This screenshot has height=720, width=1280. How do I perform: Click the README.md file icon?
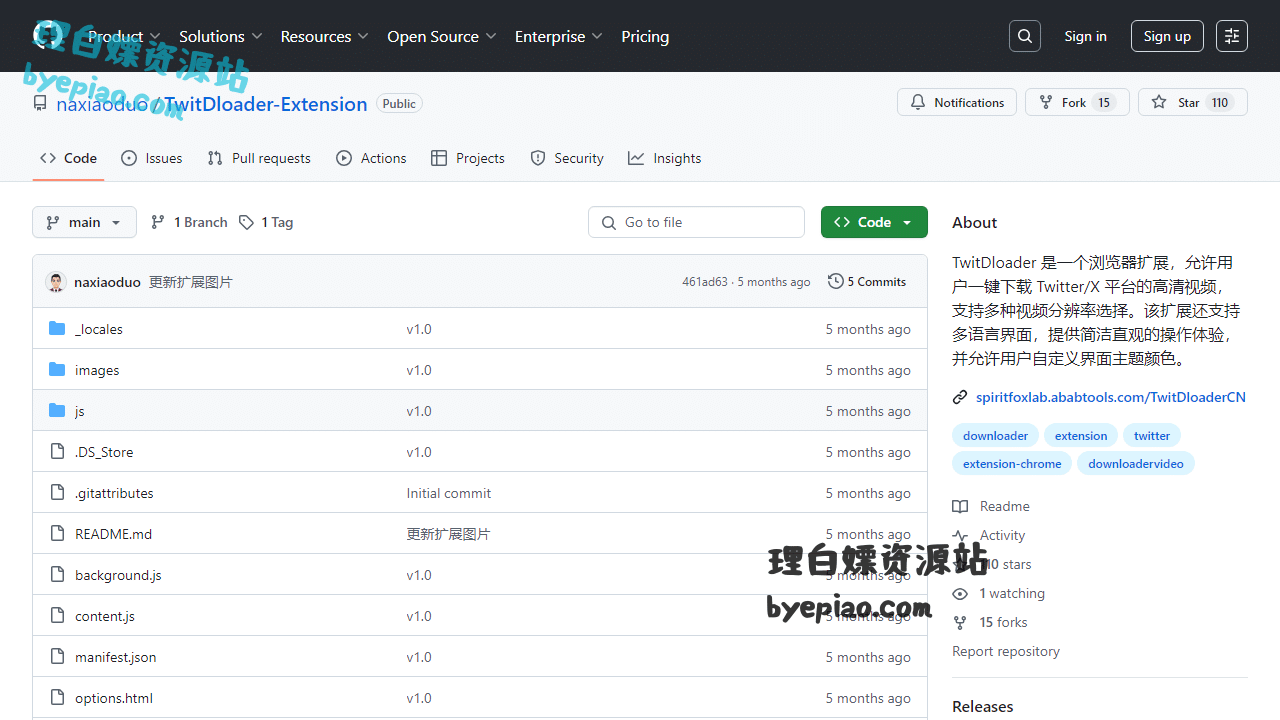coord(57,534)
